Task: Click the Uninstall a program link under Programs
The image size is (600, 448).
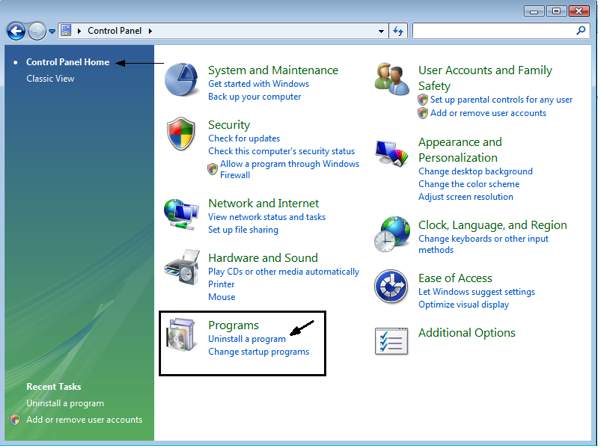Action: pos(246,339)
